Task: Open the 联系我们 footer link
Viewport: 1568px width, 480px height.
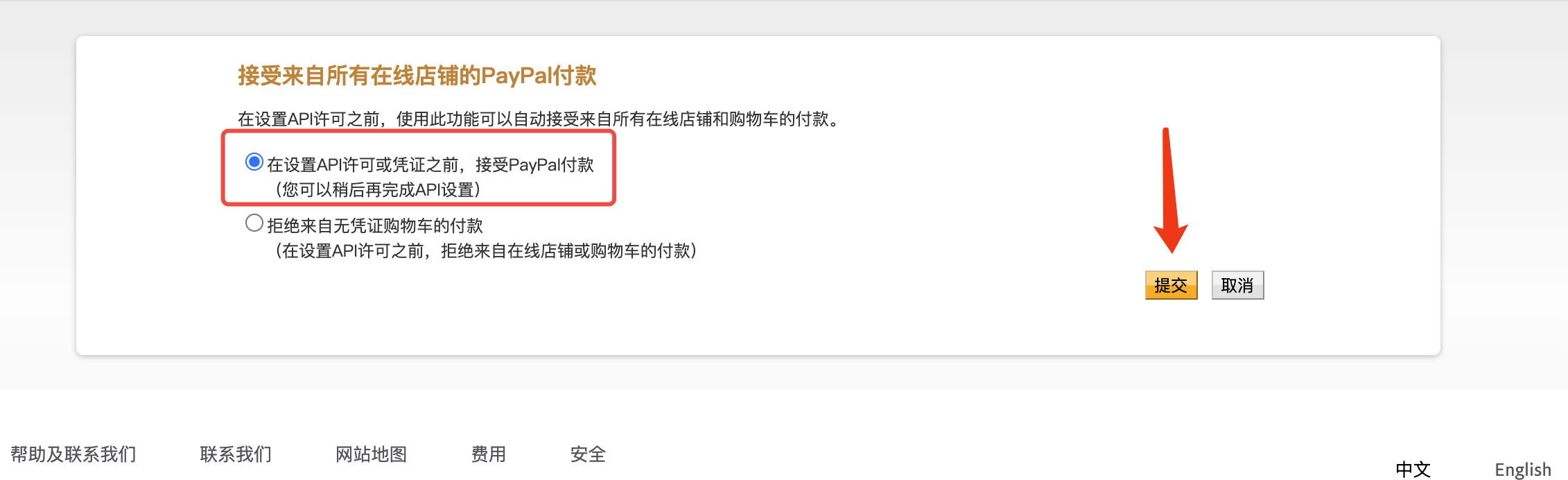Action: (x=236, y=454)
